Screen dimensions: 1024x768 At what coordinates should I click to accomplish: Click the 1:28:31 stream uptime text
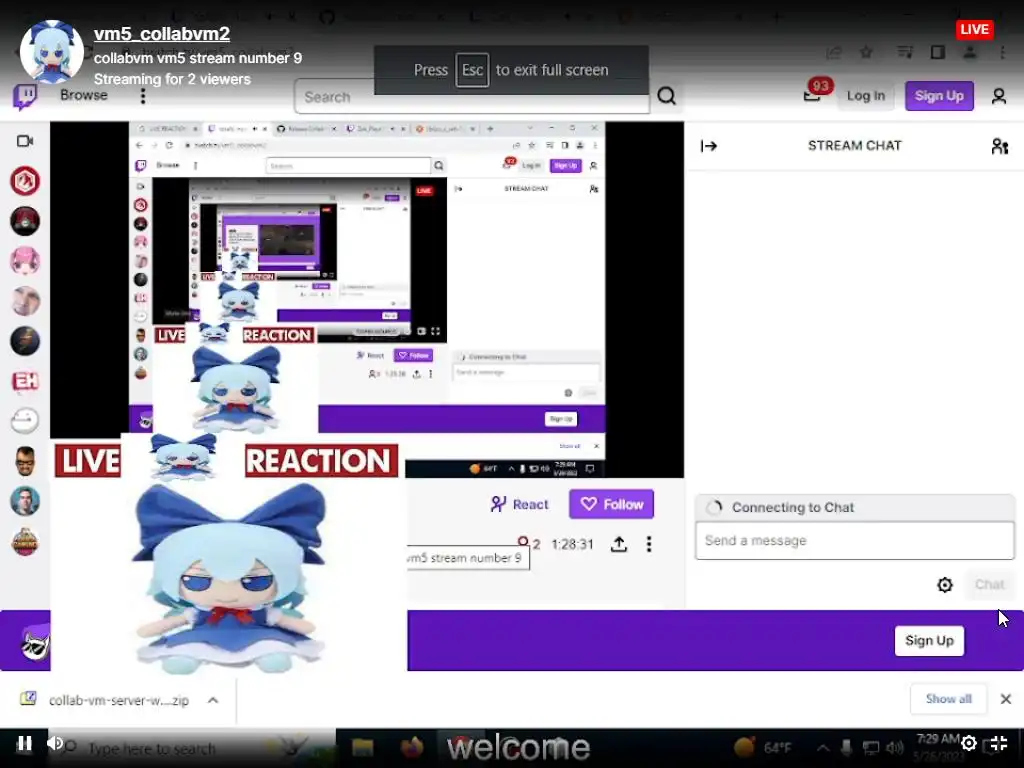(572, 544)
